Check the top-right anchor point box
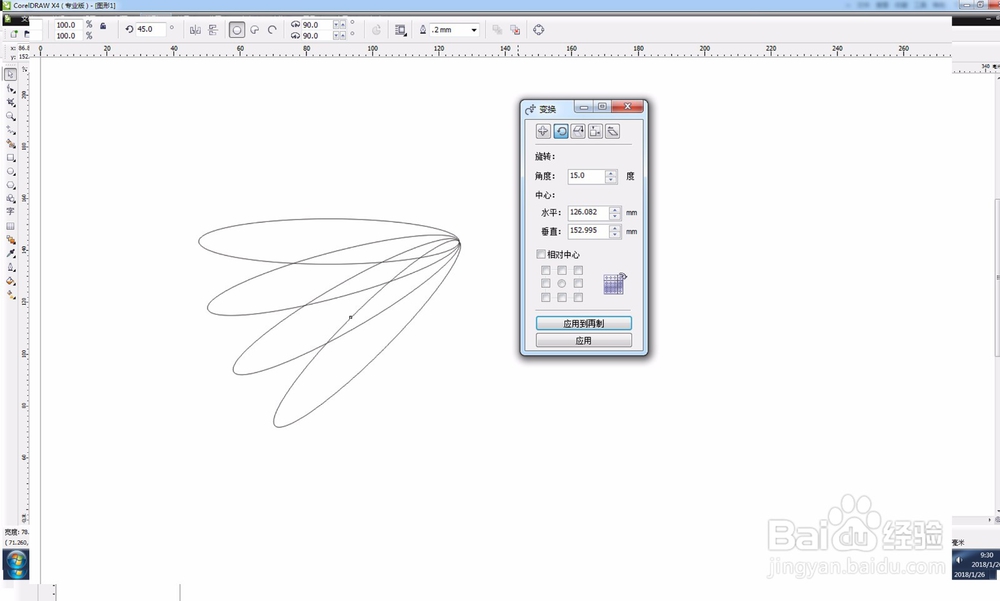This screenshot has height=601, width=1000. [578, 271]
